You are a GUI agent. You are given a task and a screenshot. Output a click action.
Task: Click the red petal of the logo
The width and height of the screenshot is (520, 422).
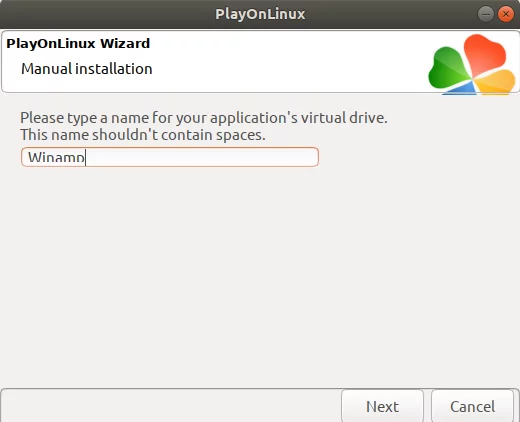(485, 53)
